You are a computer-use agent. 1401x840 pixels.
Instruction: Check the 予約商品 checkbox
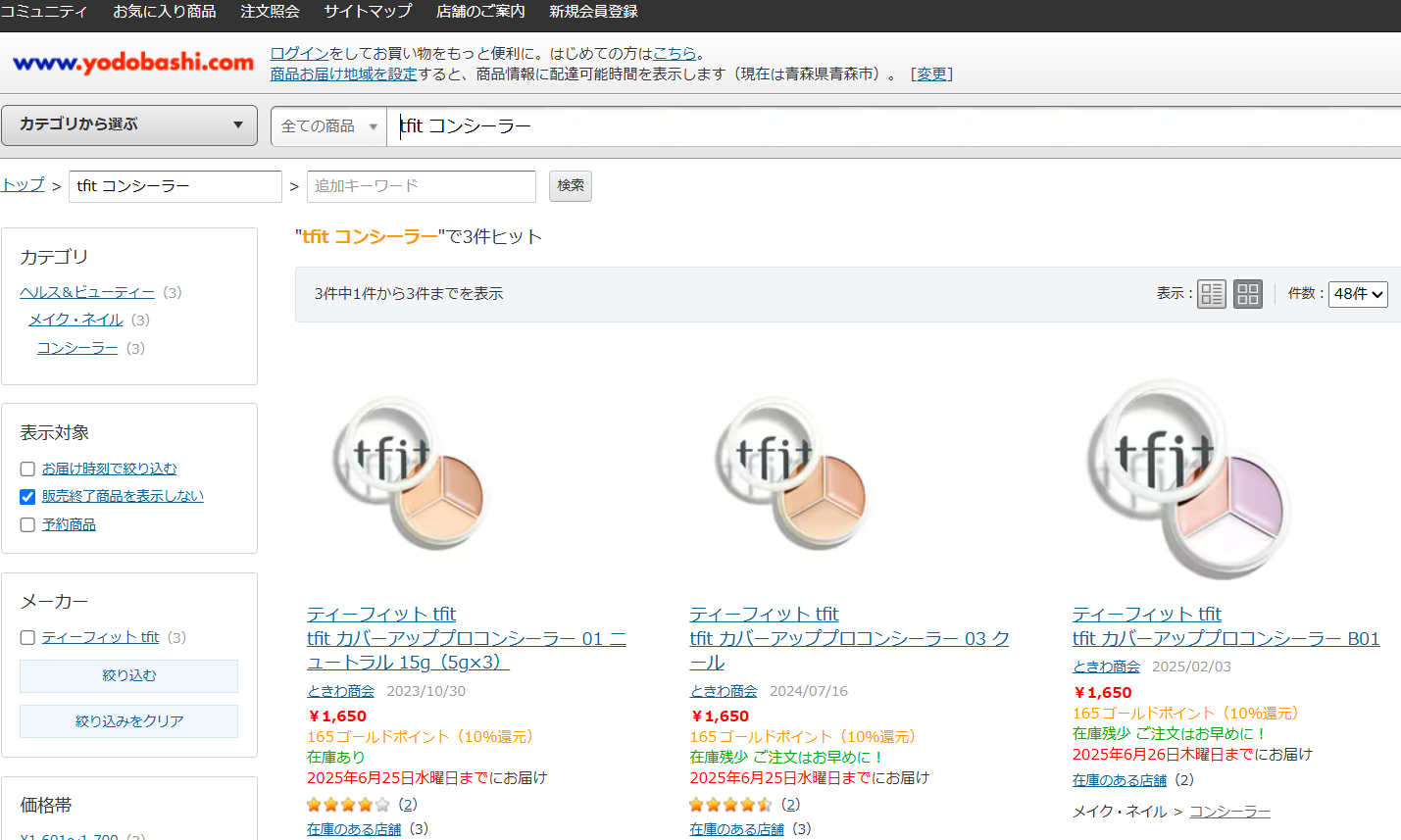click(27, 525)
